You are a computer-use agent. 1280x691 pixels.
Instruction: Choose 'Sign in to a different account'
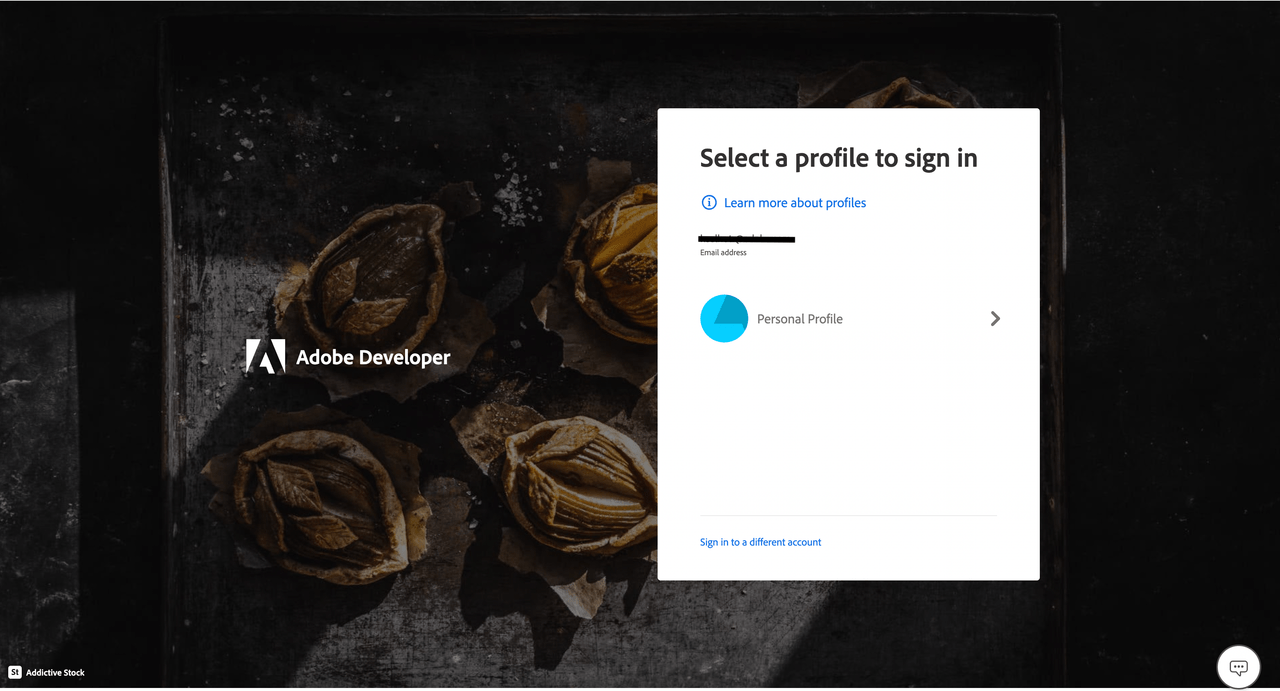(760, 541)
